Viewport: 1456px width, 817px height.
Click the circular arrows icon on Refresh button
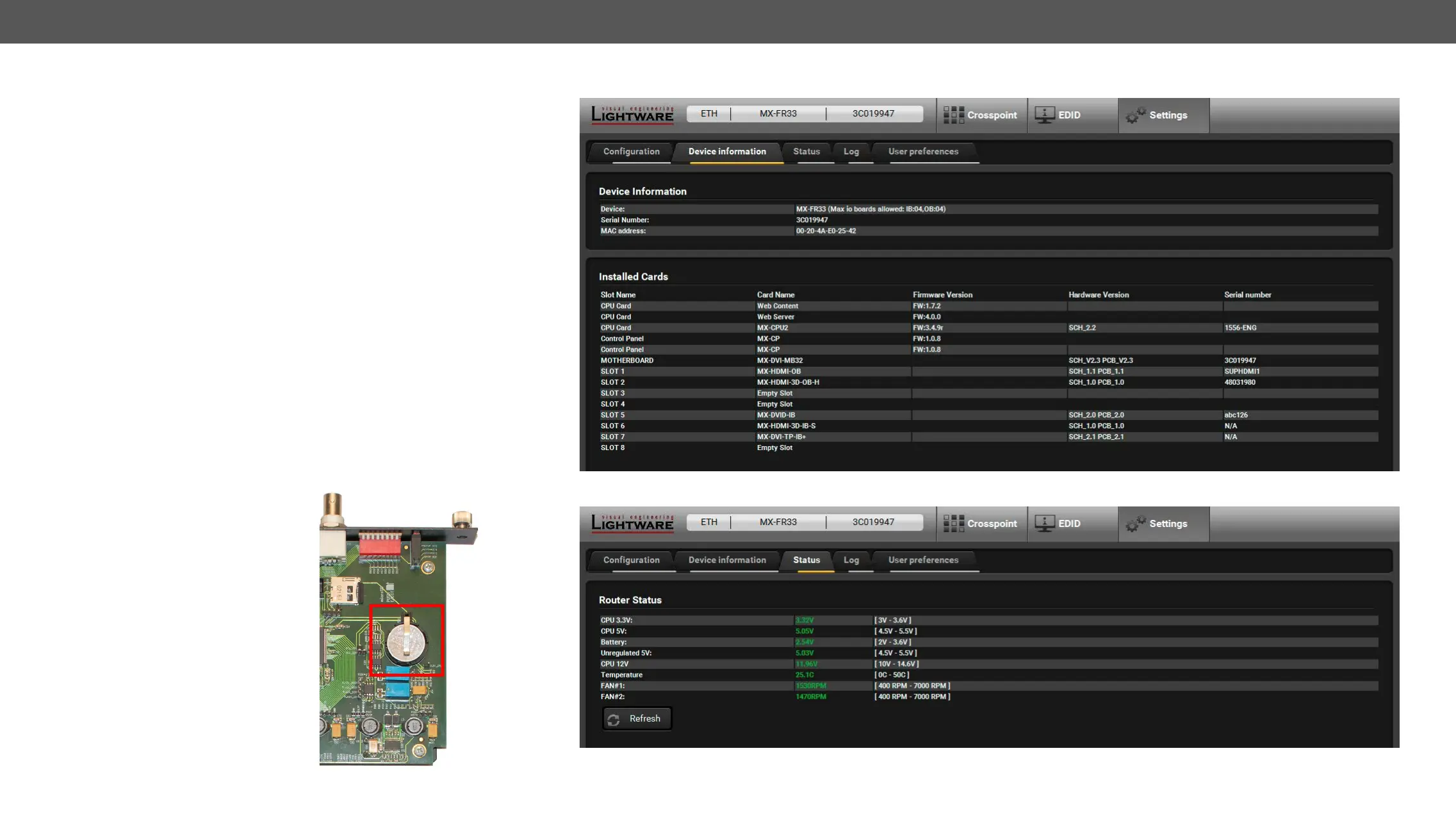(614, 720)
